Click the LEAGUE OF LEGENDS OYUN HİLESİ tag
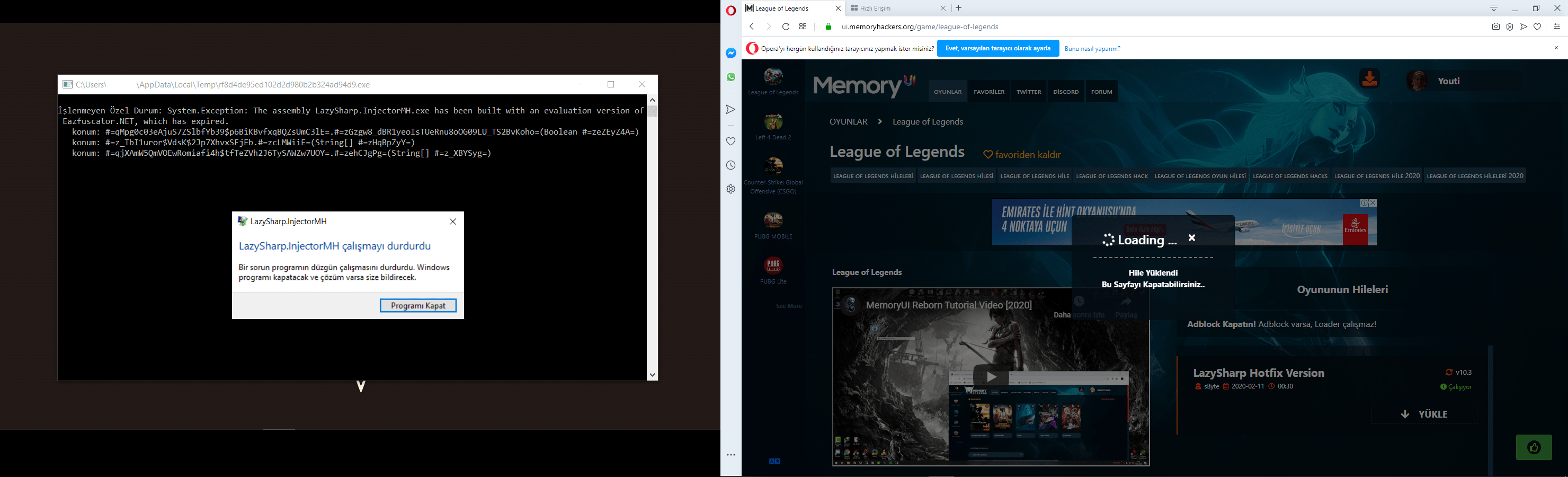This screenshot has height=477, width=1568. tap(1200, 176)
